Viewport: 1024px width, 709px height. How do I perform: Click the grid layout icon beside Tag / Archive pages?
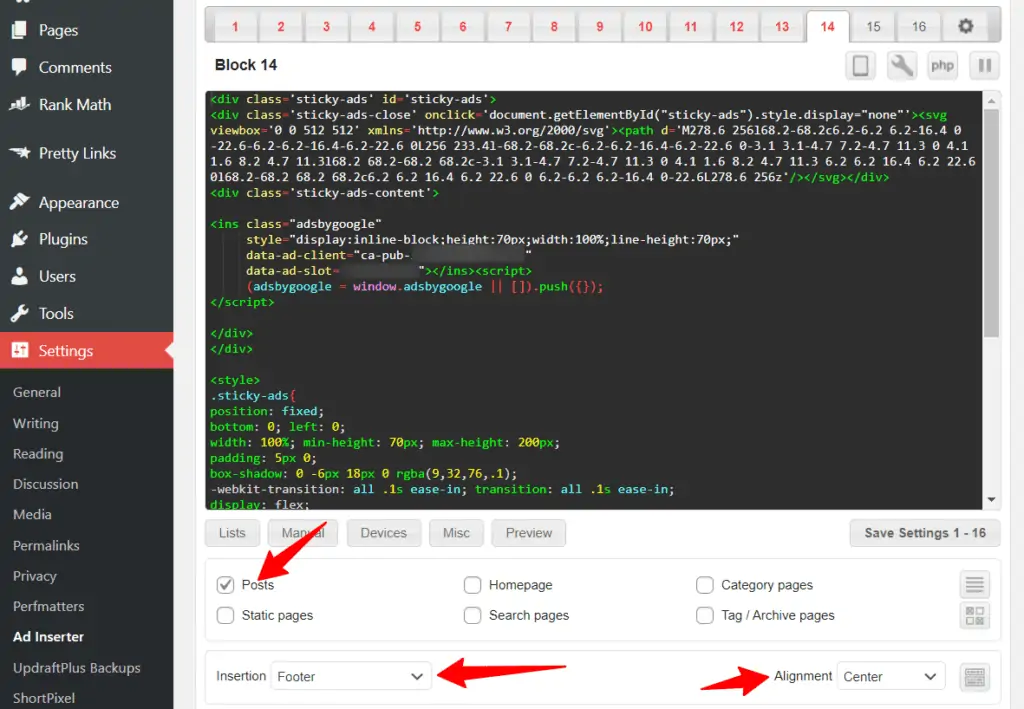[x=974, y=615]
